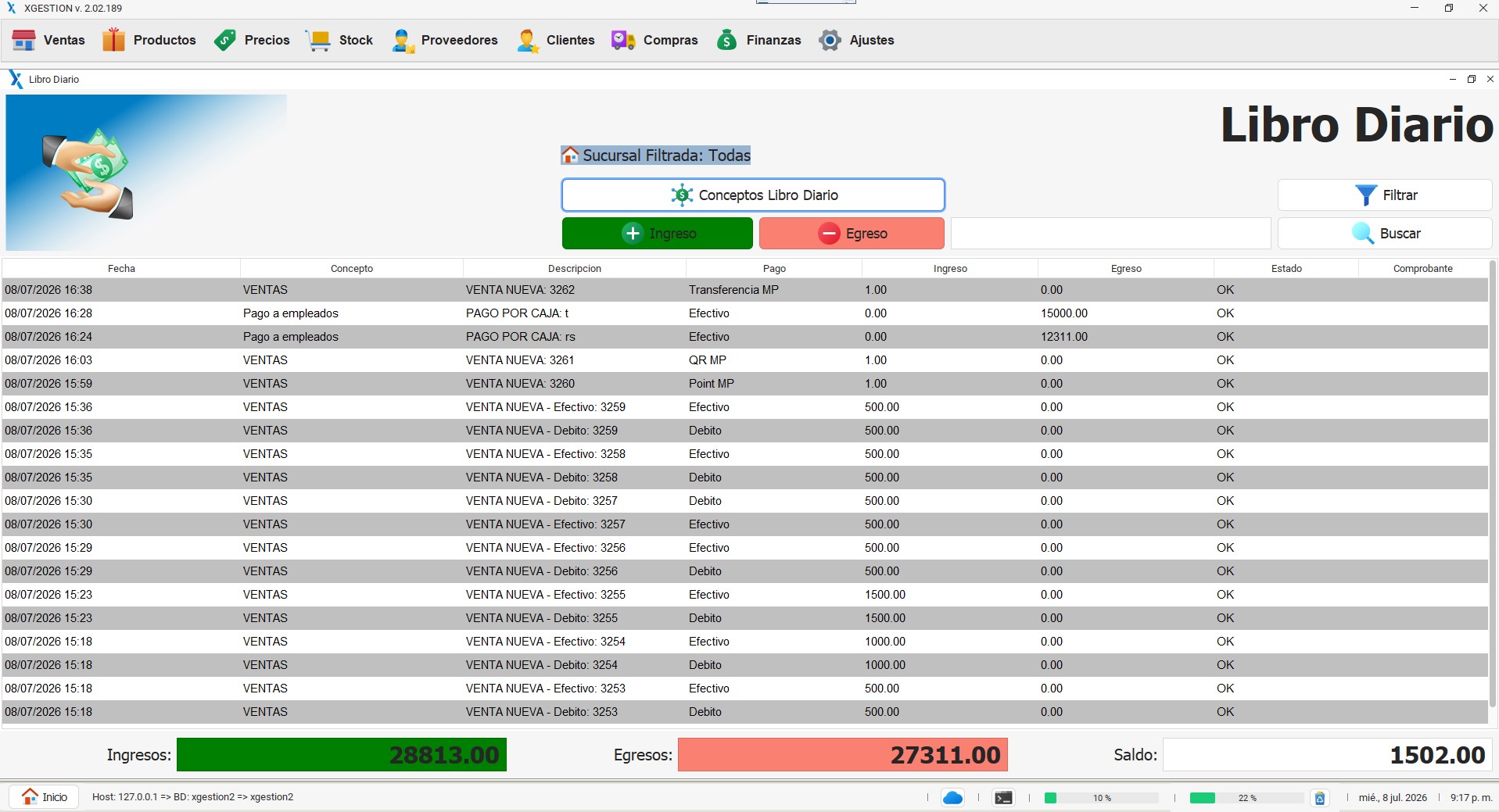Click the Precios price tag icon
The width and height of the screenshot is (1499, 812).
coord(225,40)
